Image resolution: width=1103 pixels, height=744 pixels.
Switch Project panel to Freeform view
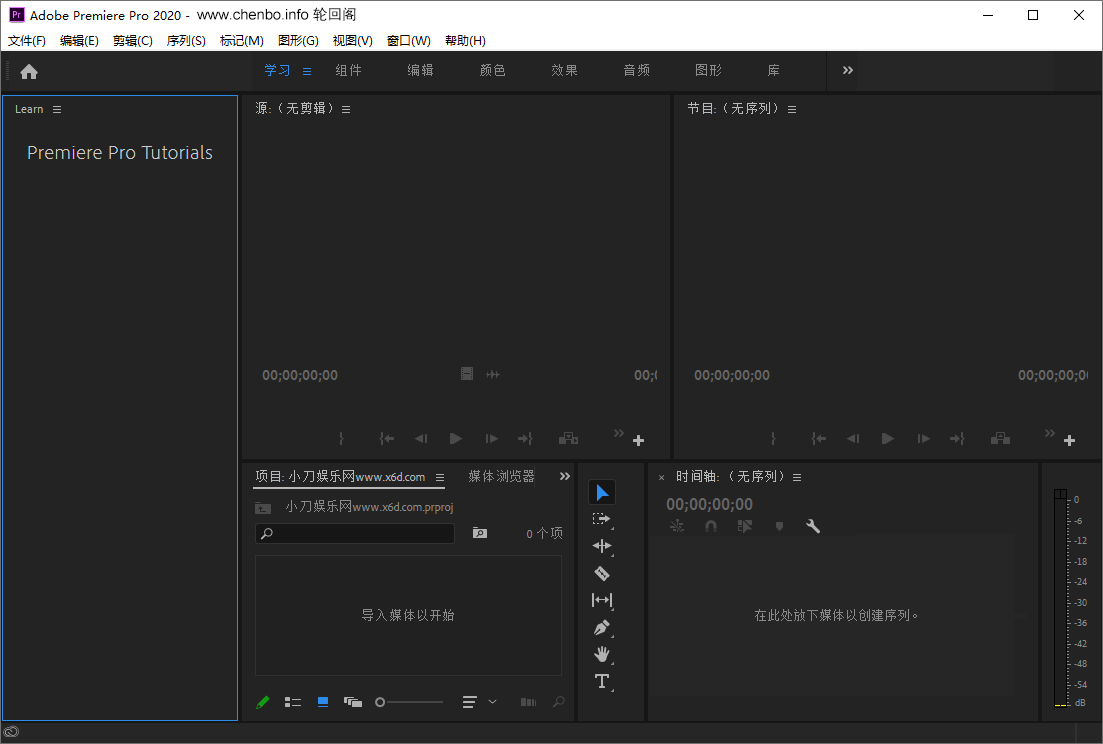point(352,702)
